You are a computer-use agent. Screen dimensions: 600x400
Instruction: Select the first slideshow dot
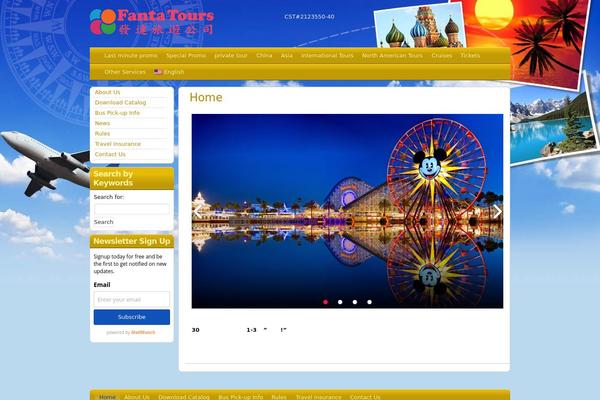(x=326, y=302)
